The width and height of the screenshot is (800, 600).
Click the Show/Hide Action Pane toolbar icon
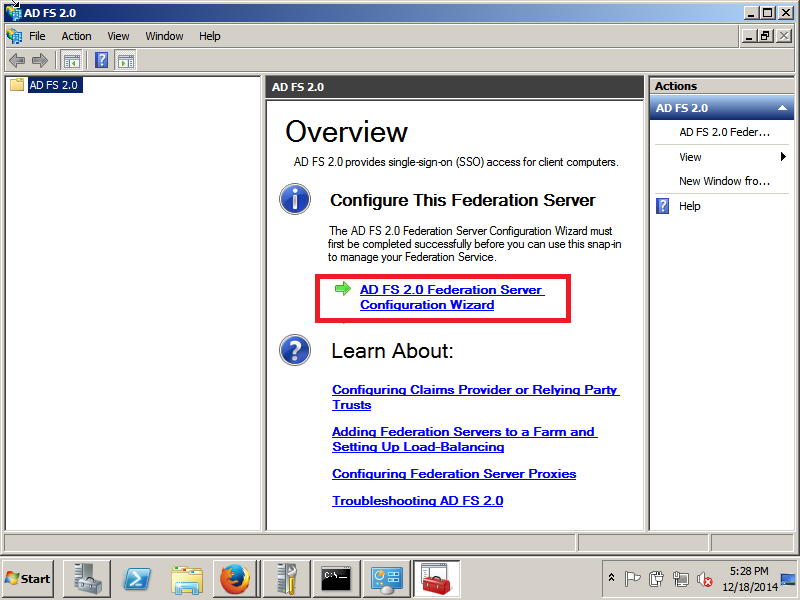click(125, 60)
